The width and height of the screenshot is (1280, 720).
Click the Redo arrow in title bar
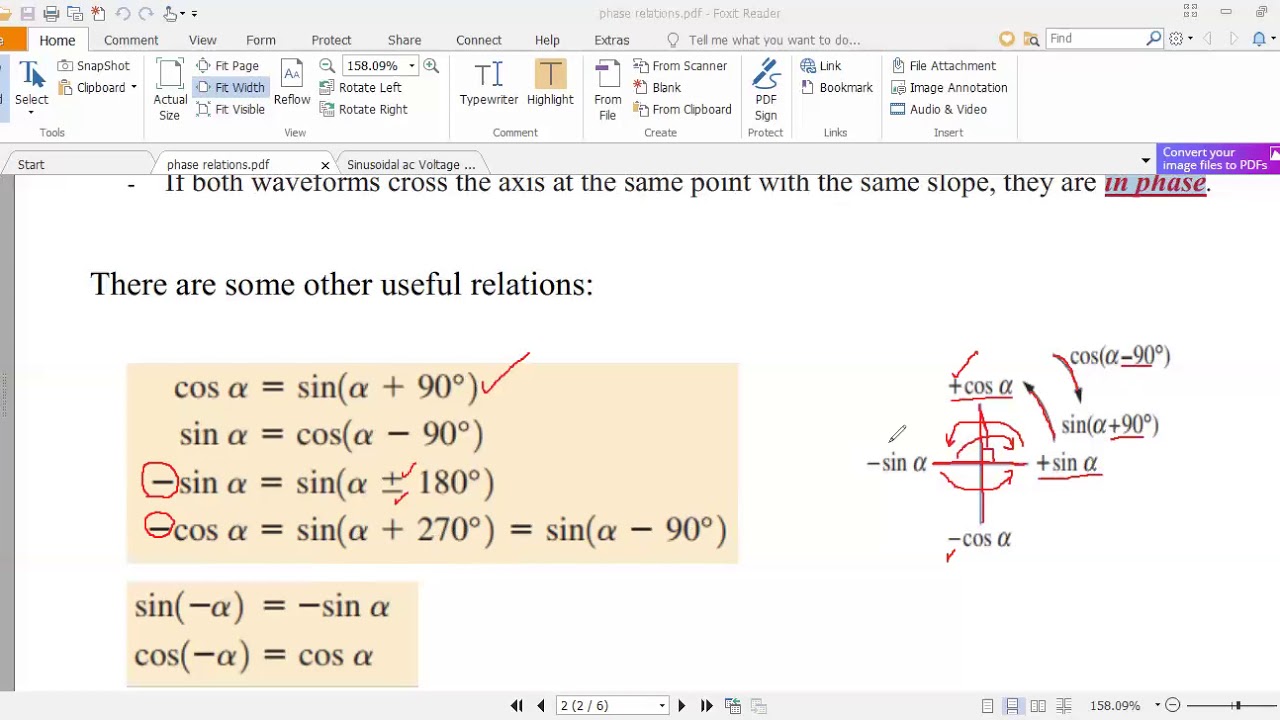click(146, 13)
